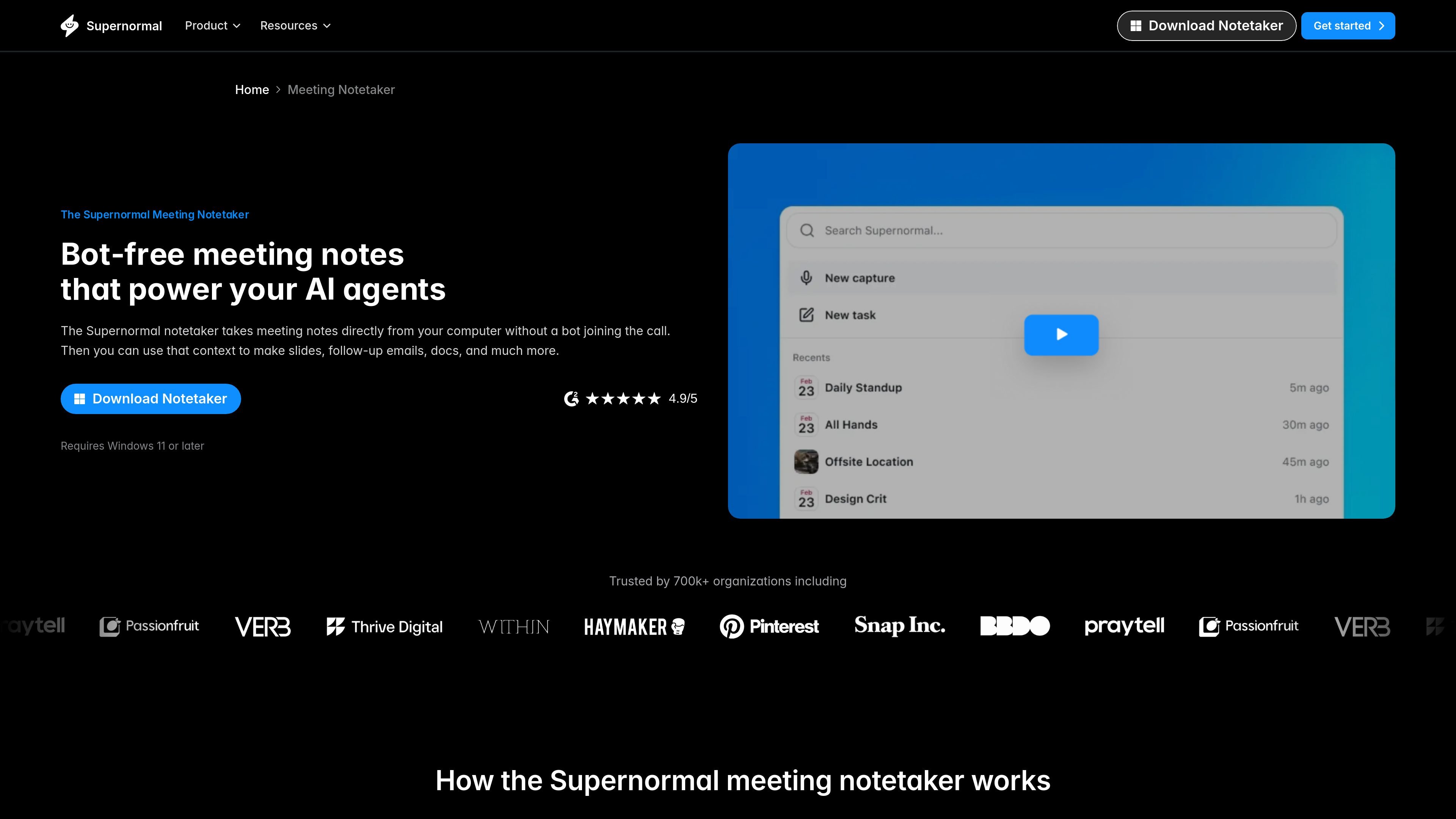Click the full praytell logo
This screenshot has width=1456, height=819.
[x=1124, y=626]
